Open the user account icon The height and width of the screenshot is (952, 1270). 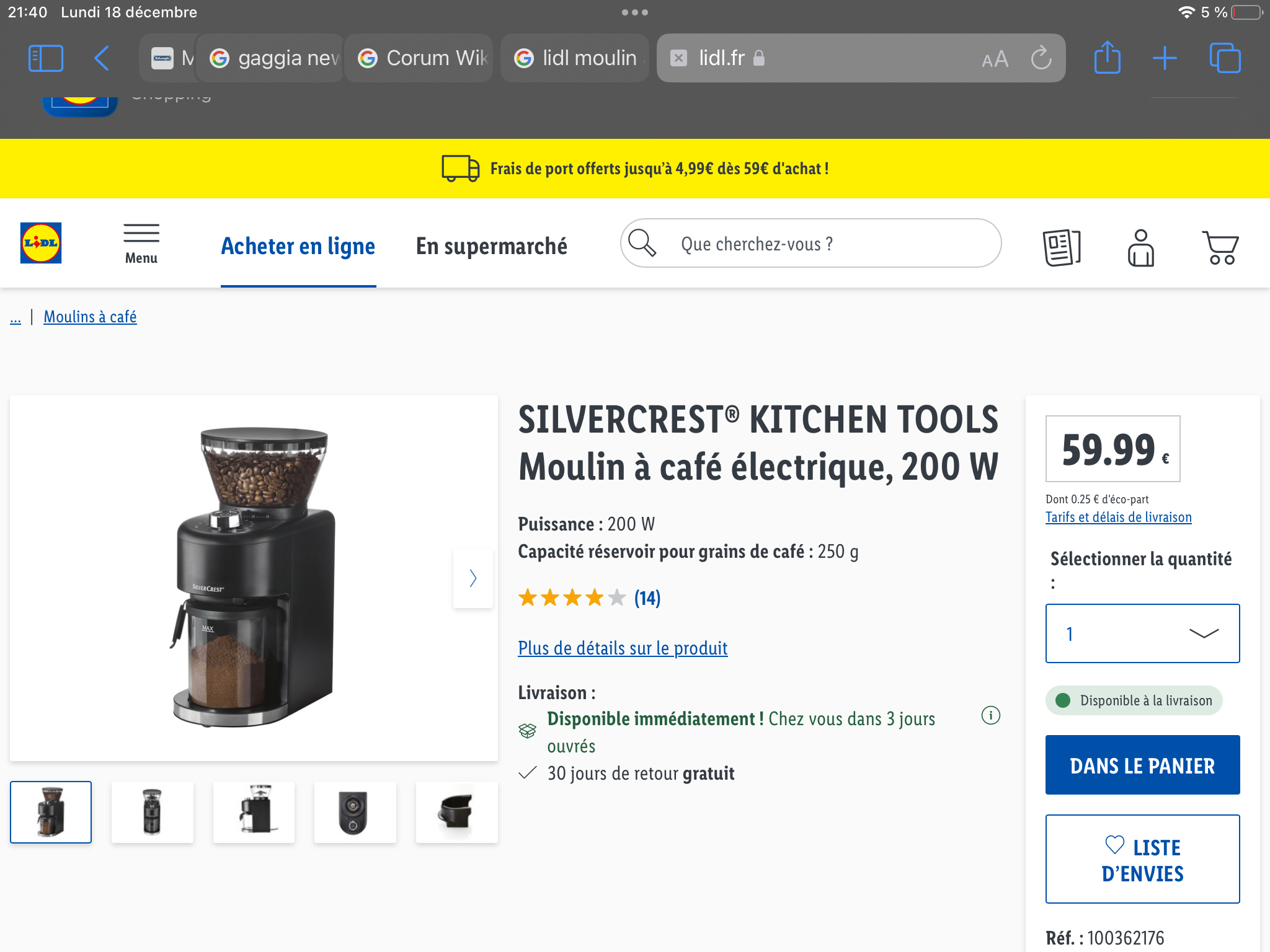click(1140, 247)
